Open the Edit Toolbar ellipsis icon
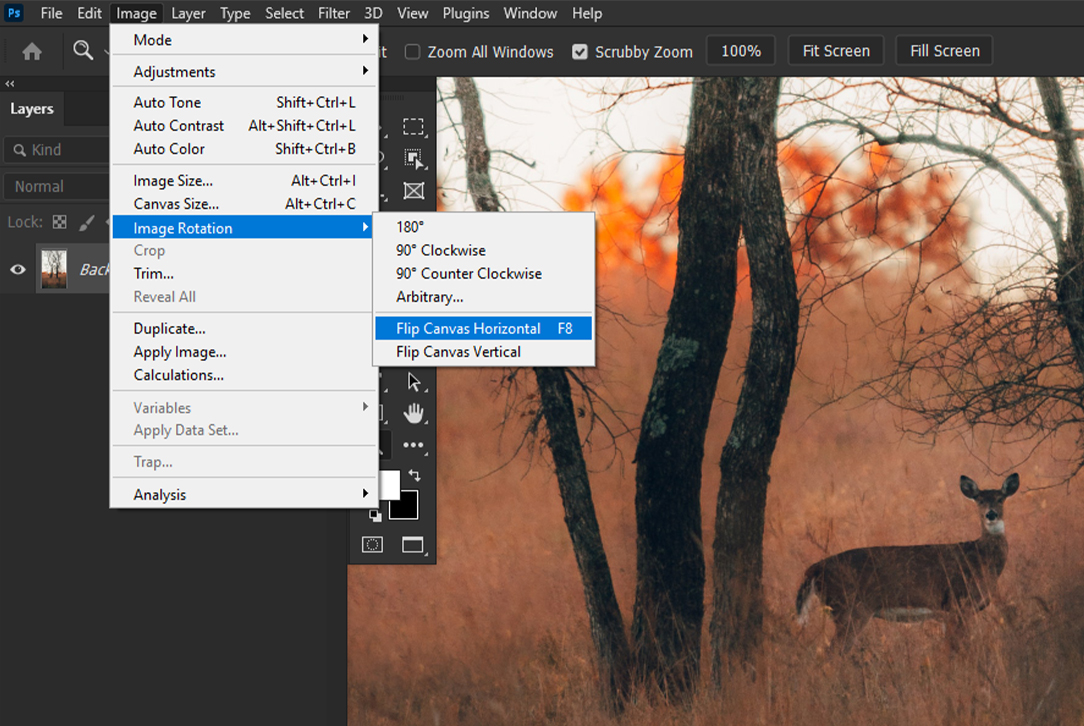The width and height of the screenshot is (1084, 726). pyautogui.click(x=414, y=444)
